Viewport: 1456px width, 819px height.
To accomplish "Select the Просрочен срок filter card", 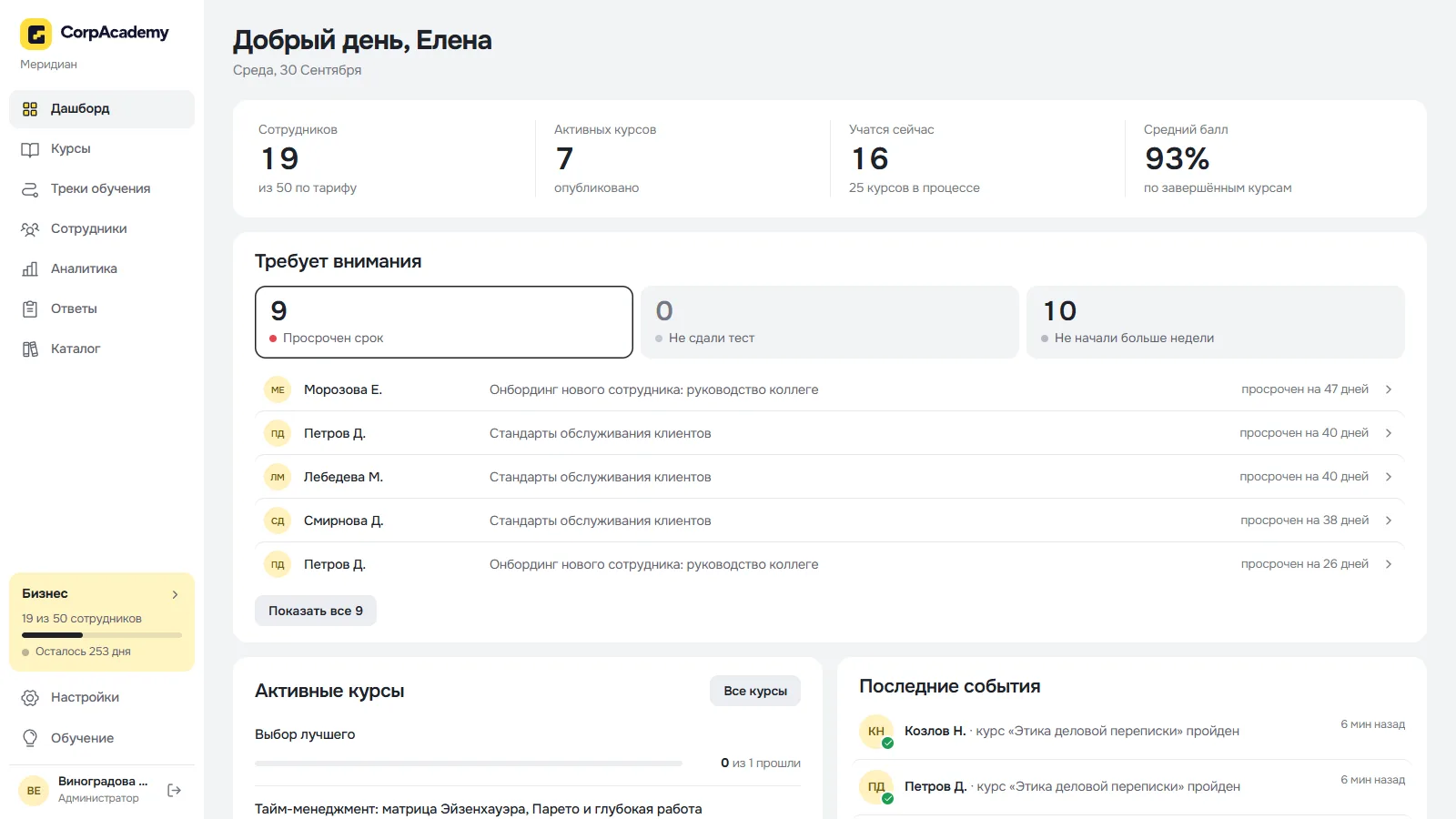I will (x=444, y=322).
